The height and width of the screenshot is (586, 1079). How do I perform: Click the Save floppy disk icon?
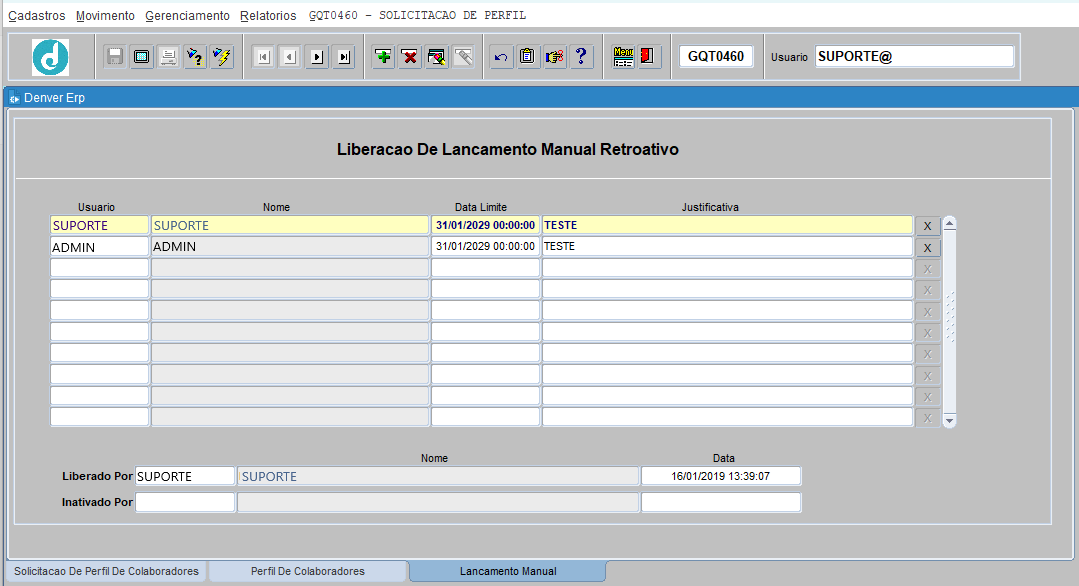point(115,56)
